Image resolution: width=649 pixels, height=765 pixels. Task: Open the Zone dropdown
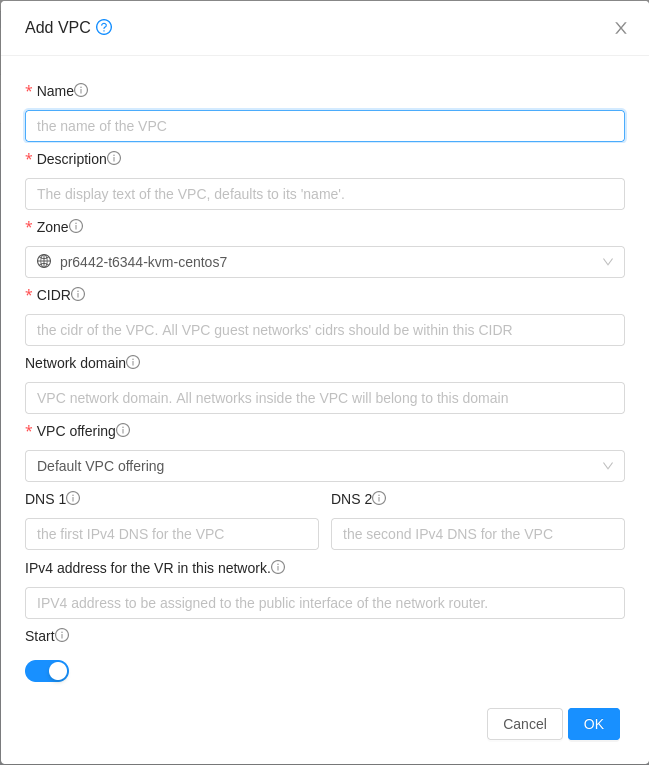tap(325, 262)
